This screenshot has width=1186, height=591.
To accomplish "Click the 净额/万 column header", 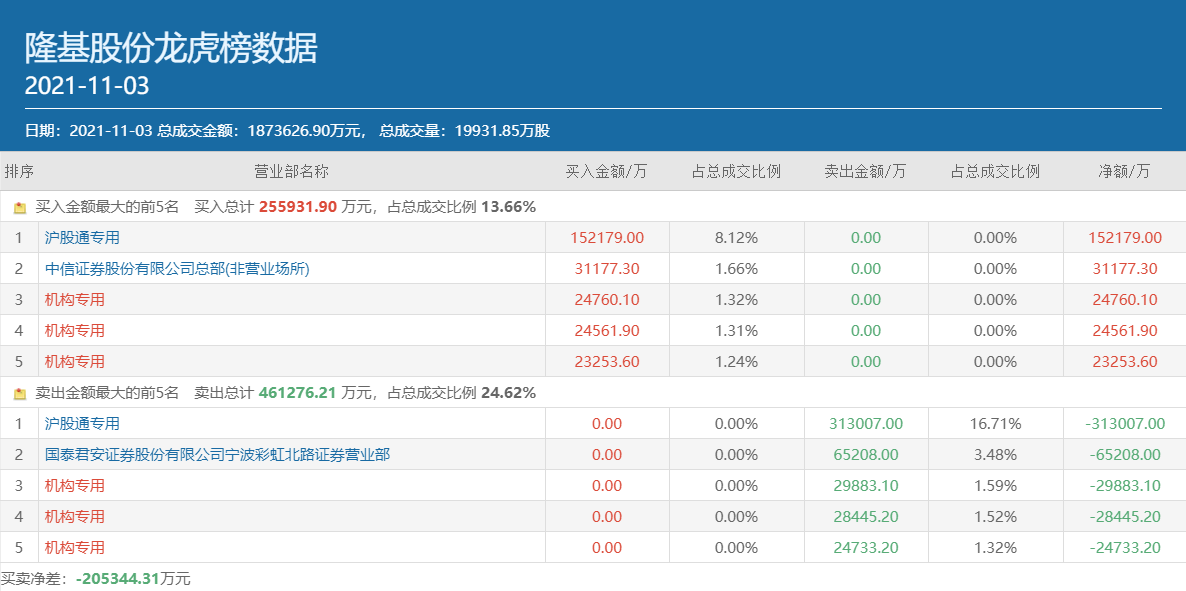I will pyautogui.click(x=1125, y=171).
